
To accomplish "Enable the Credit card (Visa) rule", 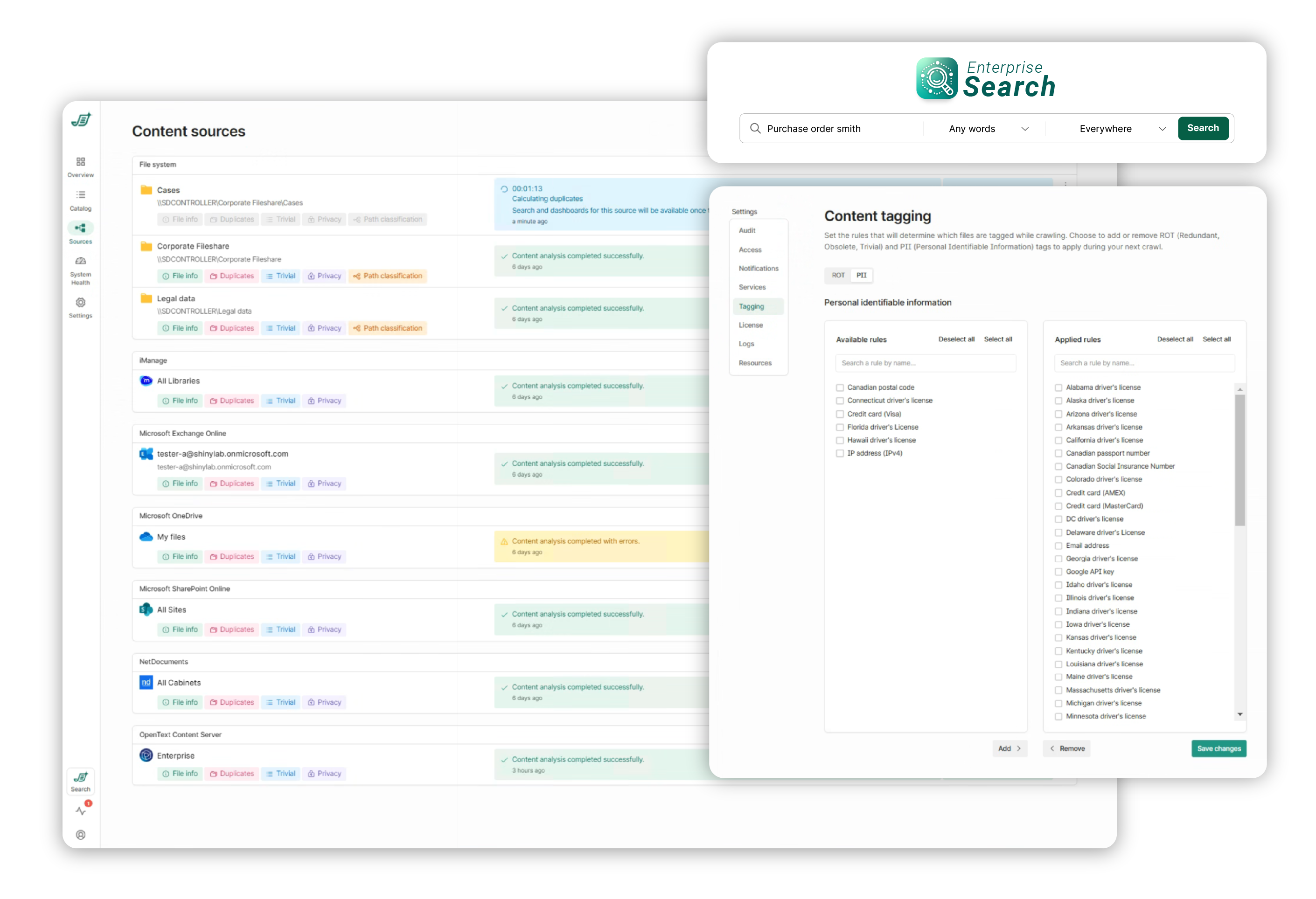I will tap(840, 414).
